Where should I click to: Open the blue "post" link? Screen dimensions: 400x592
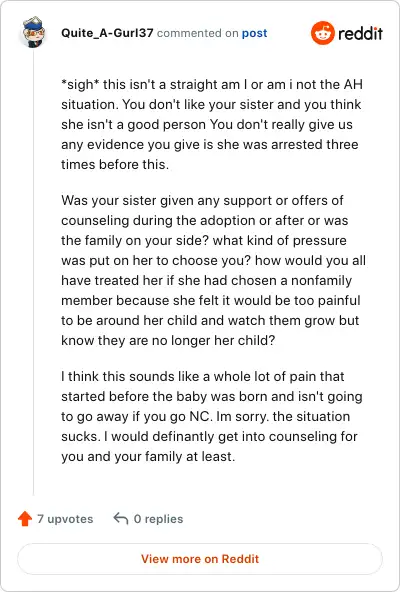(255, 33)
